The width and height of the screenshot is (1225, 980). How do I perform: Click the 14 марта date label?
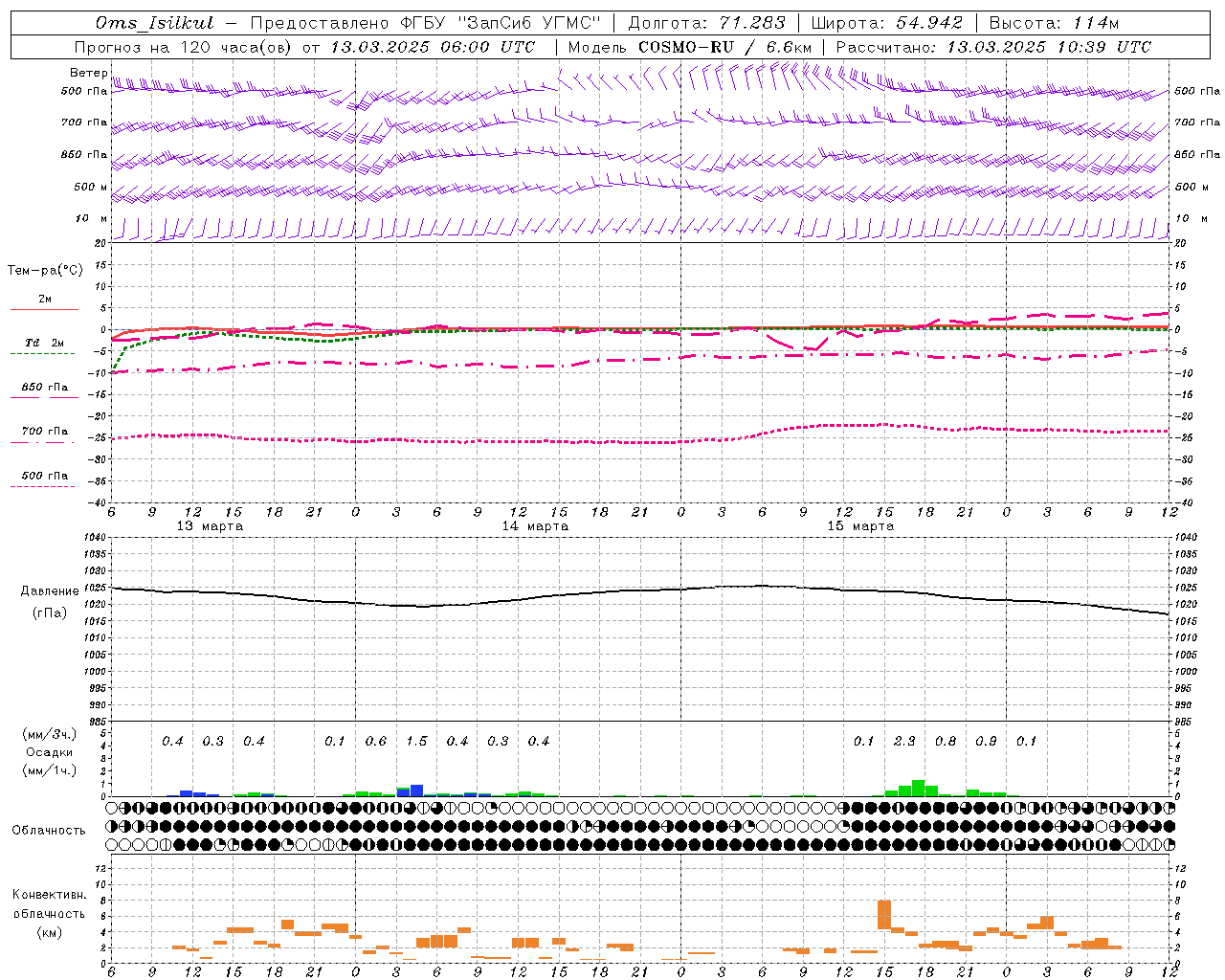pyautogui.click(x=535, y=526)
